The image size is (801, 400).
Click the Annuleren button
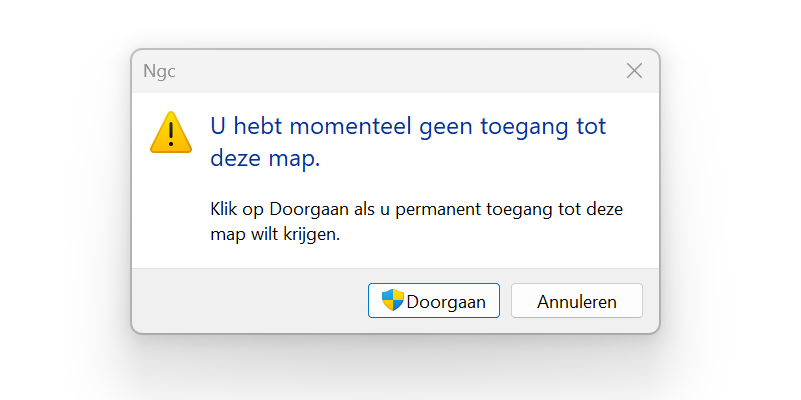pyautogui.click(x=577, y=300)
